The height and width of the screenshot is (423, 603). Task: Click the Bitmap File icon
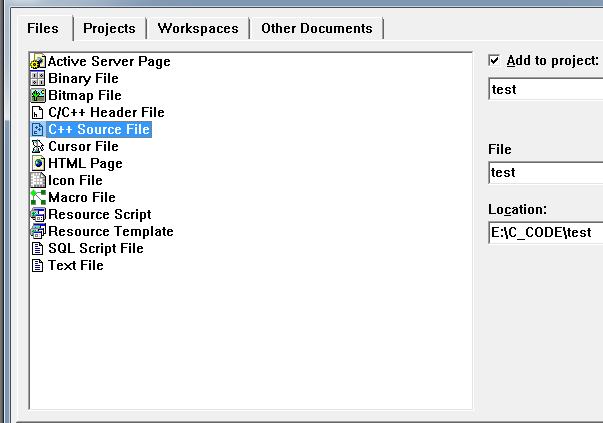click(39, 96)
